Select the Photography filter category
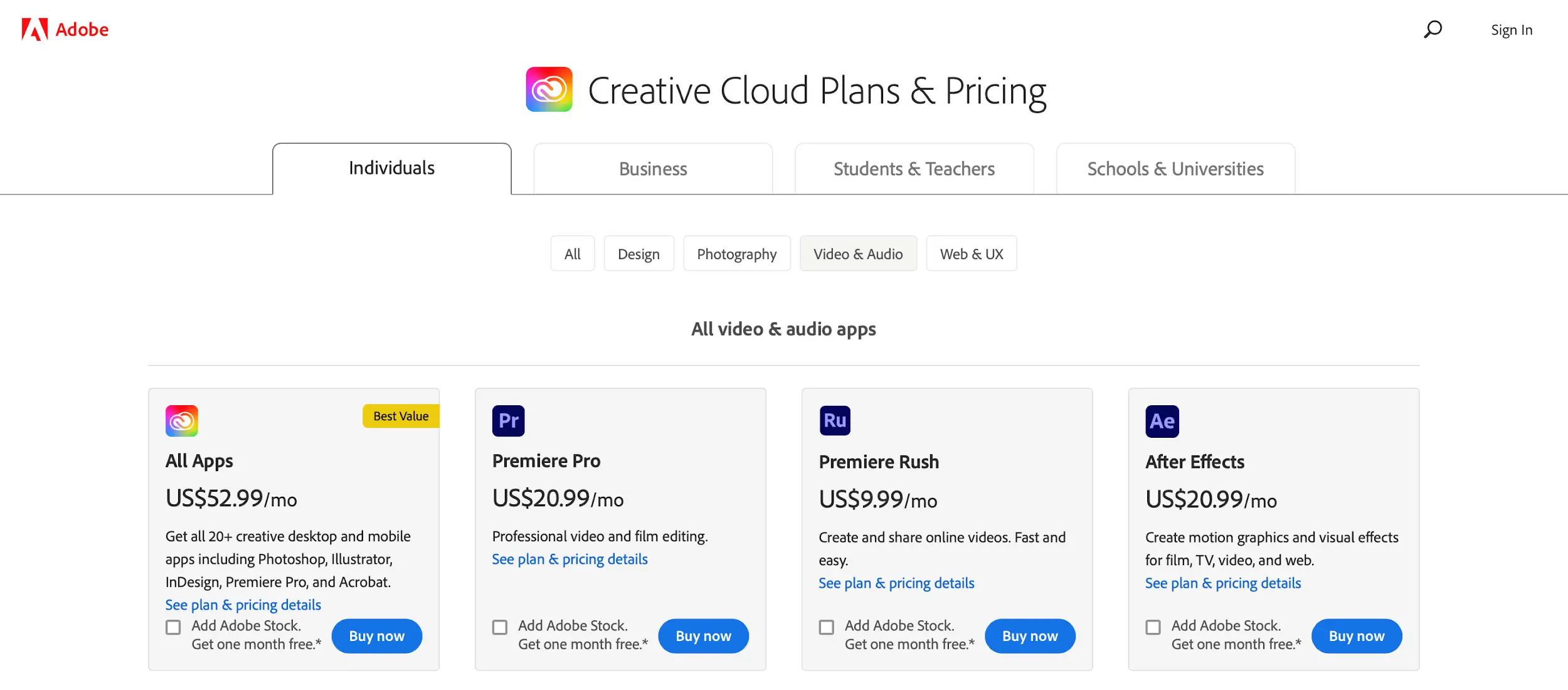The image size is (1568, 690). (737, 253)
